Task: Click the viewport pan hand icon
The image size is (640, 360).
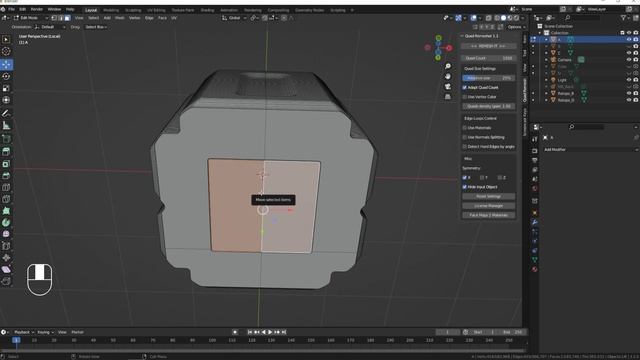Action: tap(448, 76)
